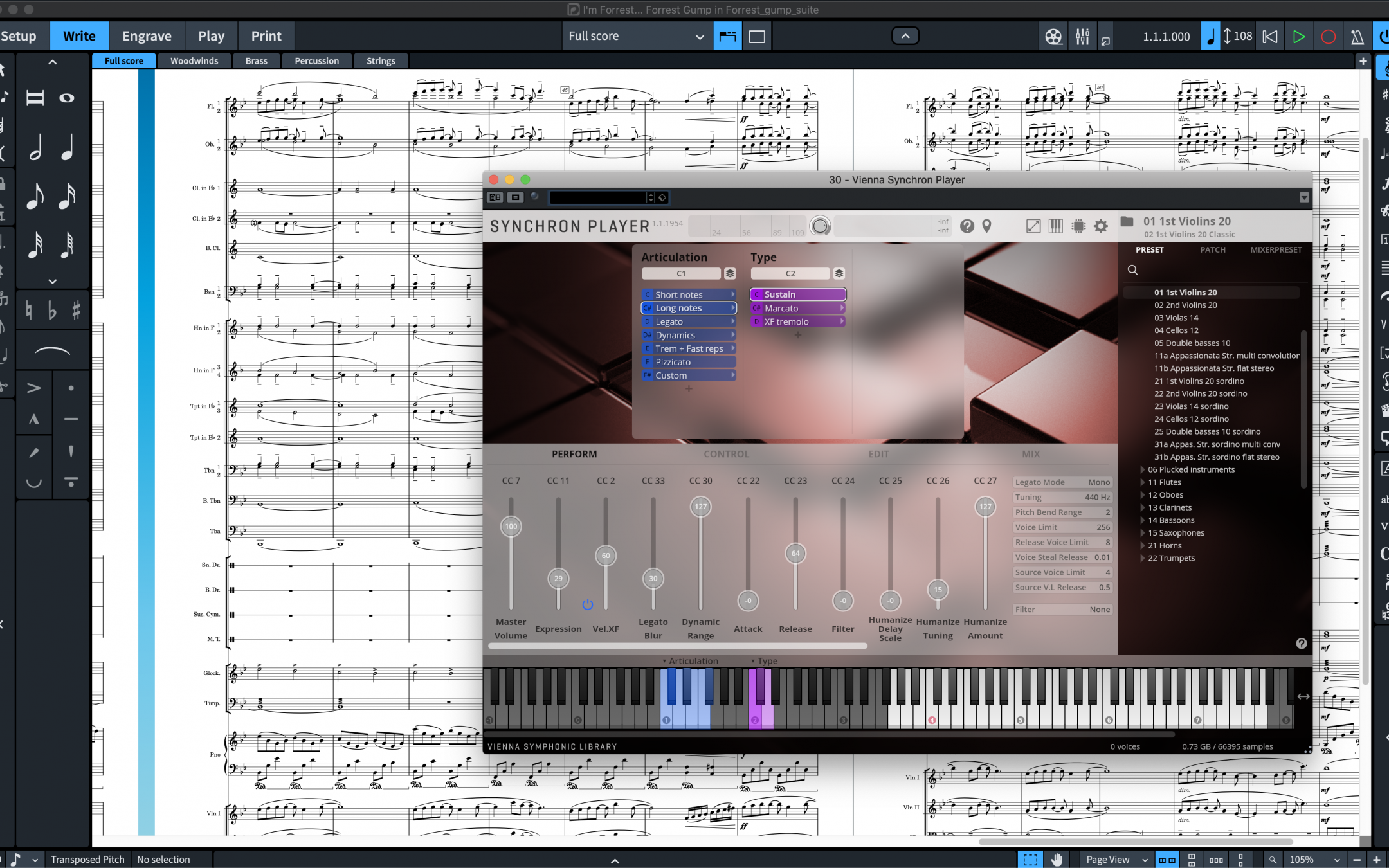Expand the 06 Plucked Instruments folder
Image resolution: width=1389 pixels, height=868 pixels.
(x=1143, y=470)
